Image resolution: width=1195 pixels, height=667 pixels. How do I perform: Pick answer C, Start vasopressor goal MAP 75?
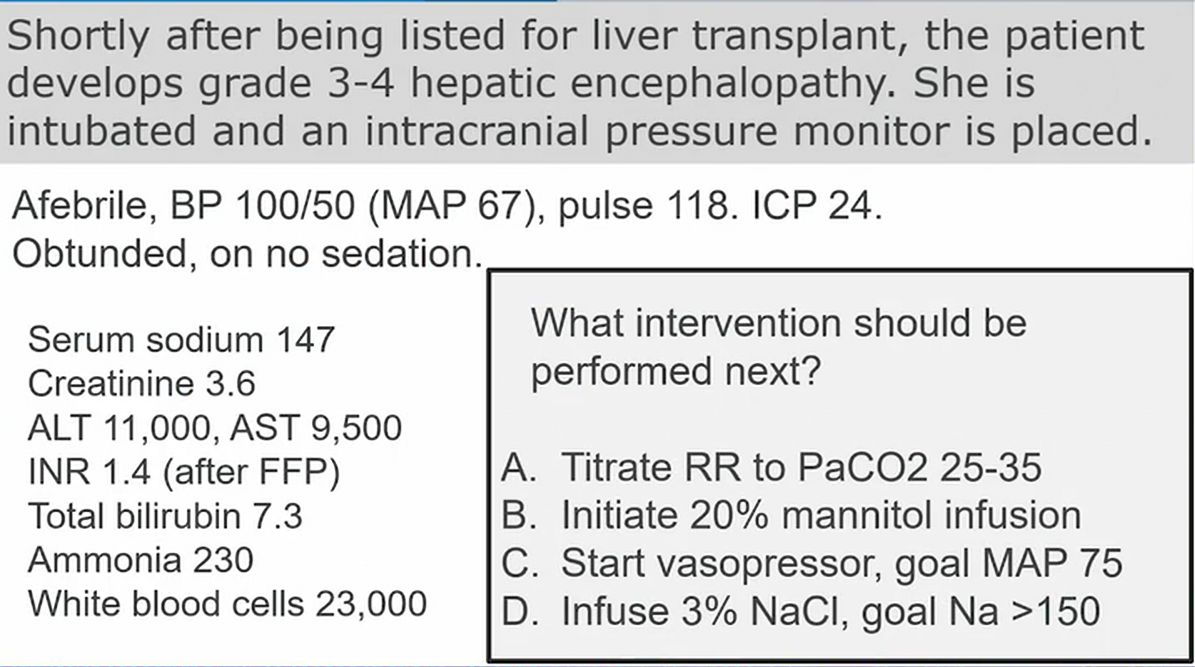click(x=812, y=563)
